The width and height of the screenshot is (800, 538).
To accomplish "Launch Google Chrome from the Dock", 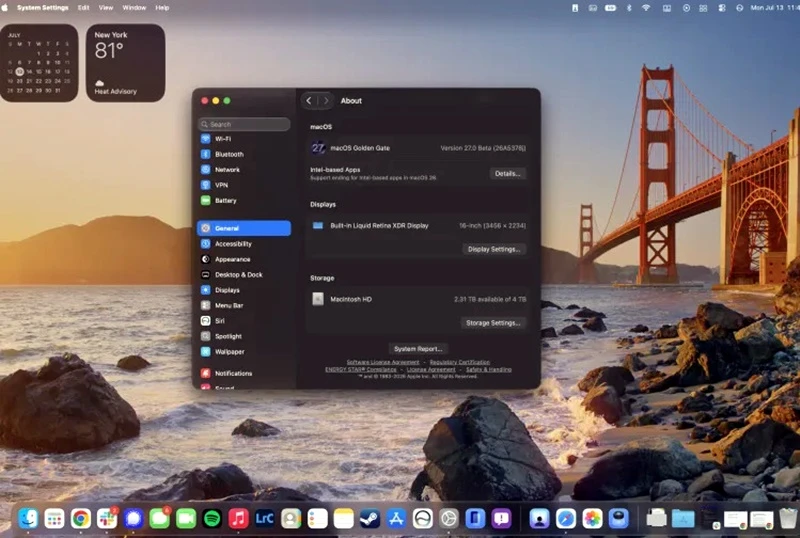I will 81,519.
